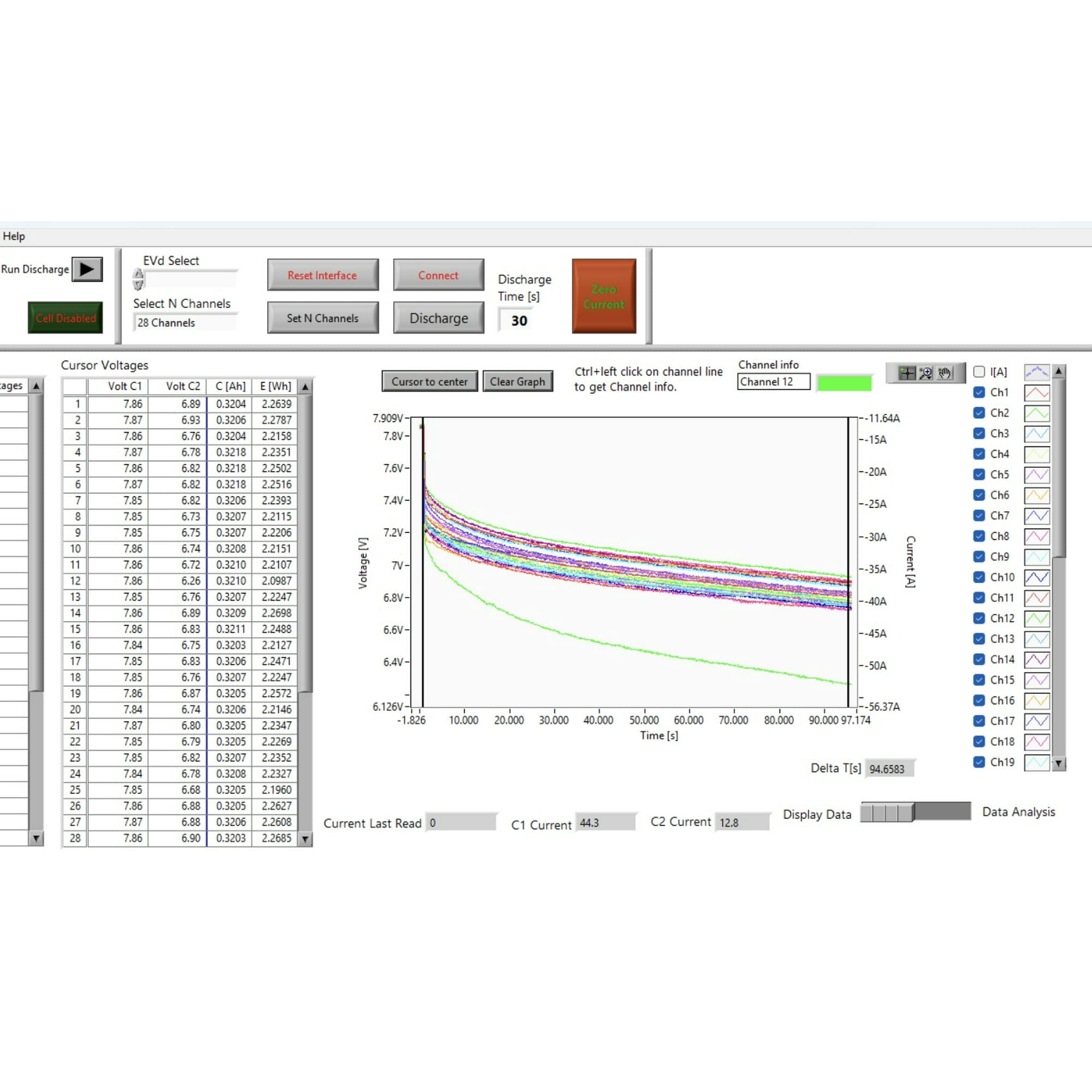Viewport: 1092px width, 1092px height.
Task: Move the Display Data / Data Analysis slider
Action: point(915,812)
